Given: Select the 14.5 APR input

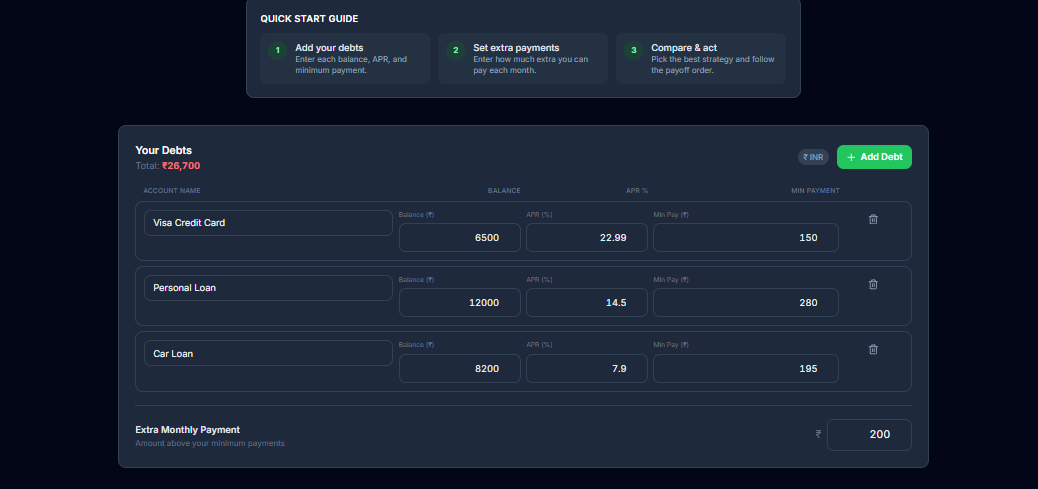Looking at the screenshot, I should point(586,303).
